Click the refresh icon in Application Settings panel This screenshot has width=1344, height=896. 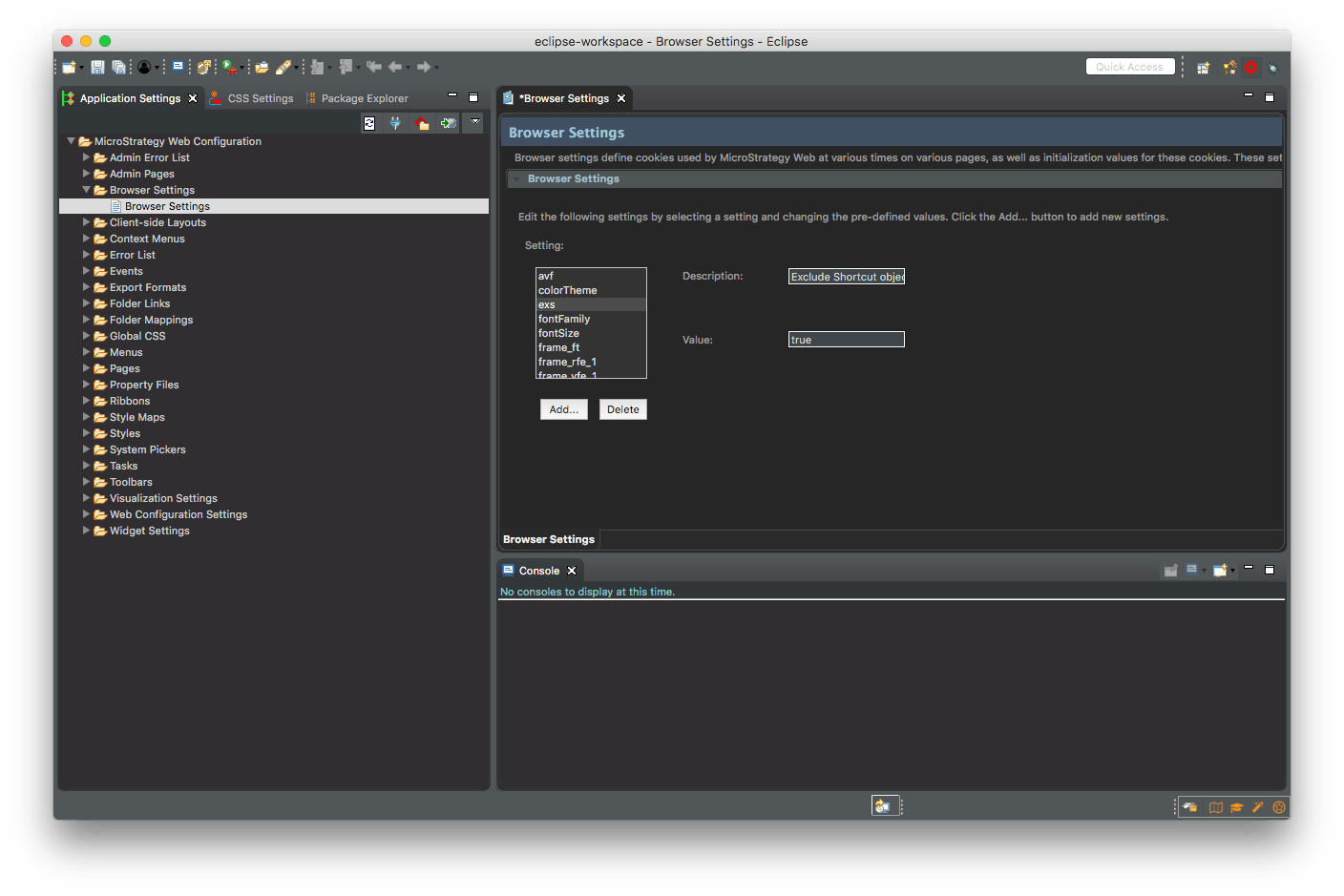pyautogui.click(x=369, y=123)
